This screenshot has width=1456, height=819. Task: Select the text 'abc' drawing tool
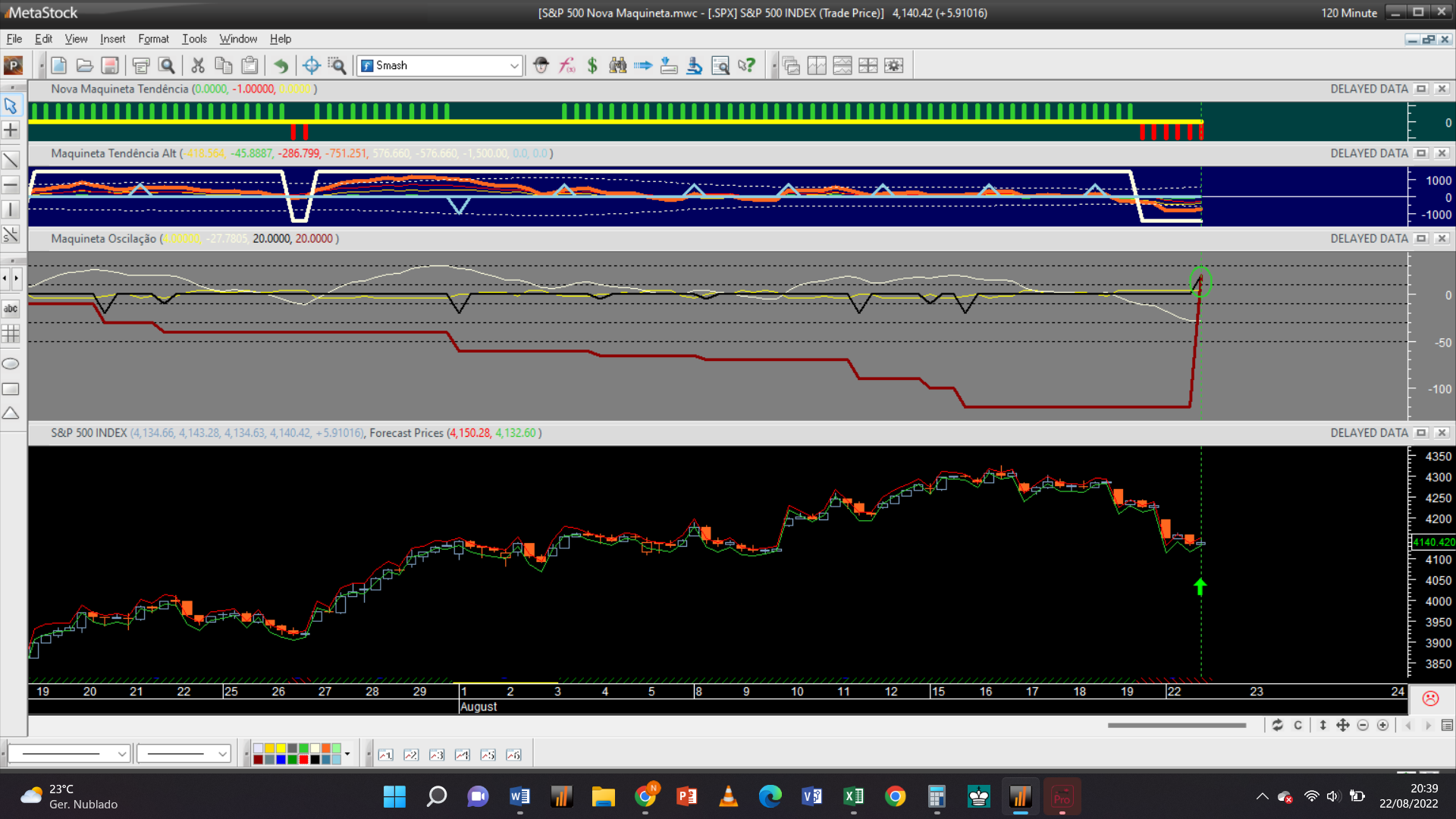click(x=11, y=309)
